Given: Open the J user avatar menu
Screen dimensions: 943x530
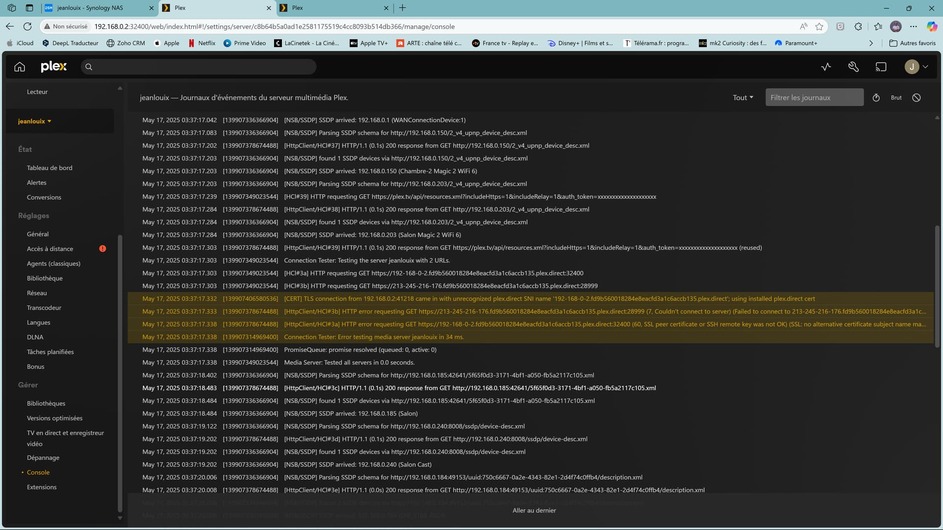Looking at the screenshot, I should 912,67.
